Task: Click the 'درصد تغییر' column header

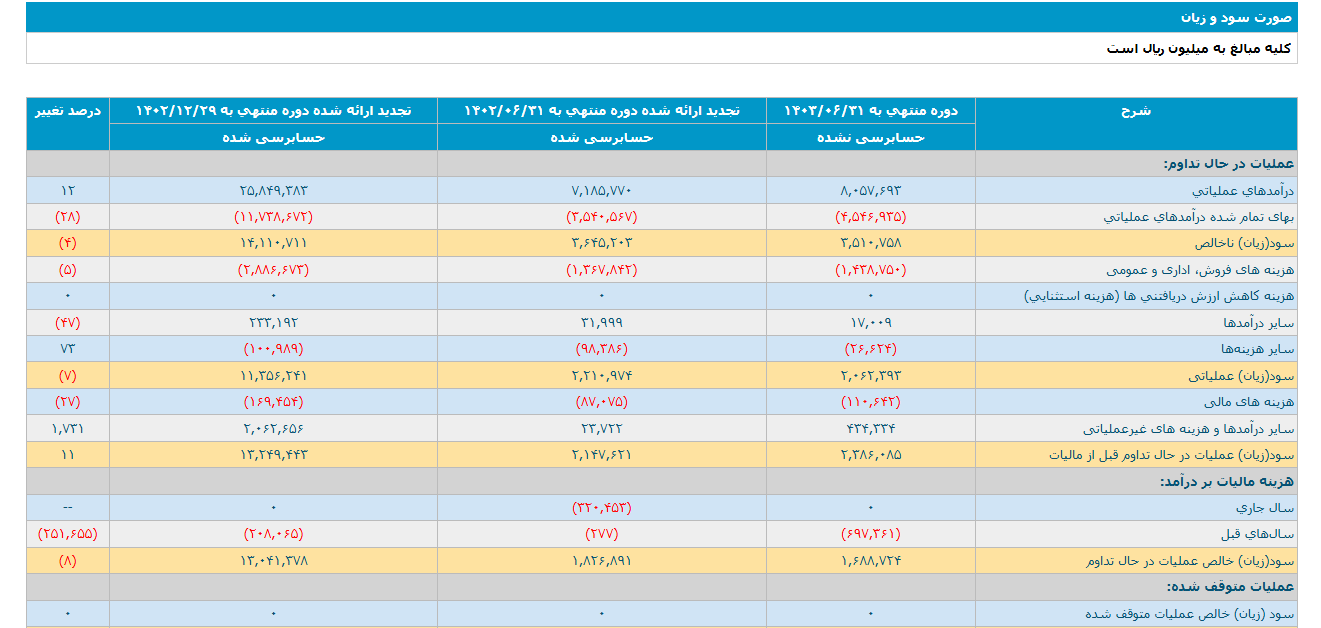Action: pos(68,111)
